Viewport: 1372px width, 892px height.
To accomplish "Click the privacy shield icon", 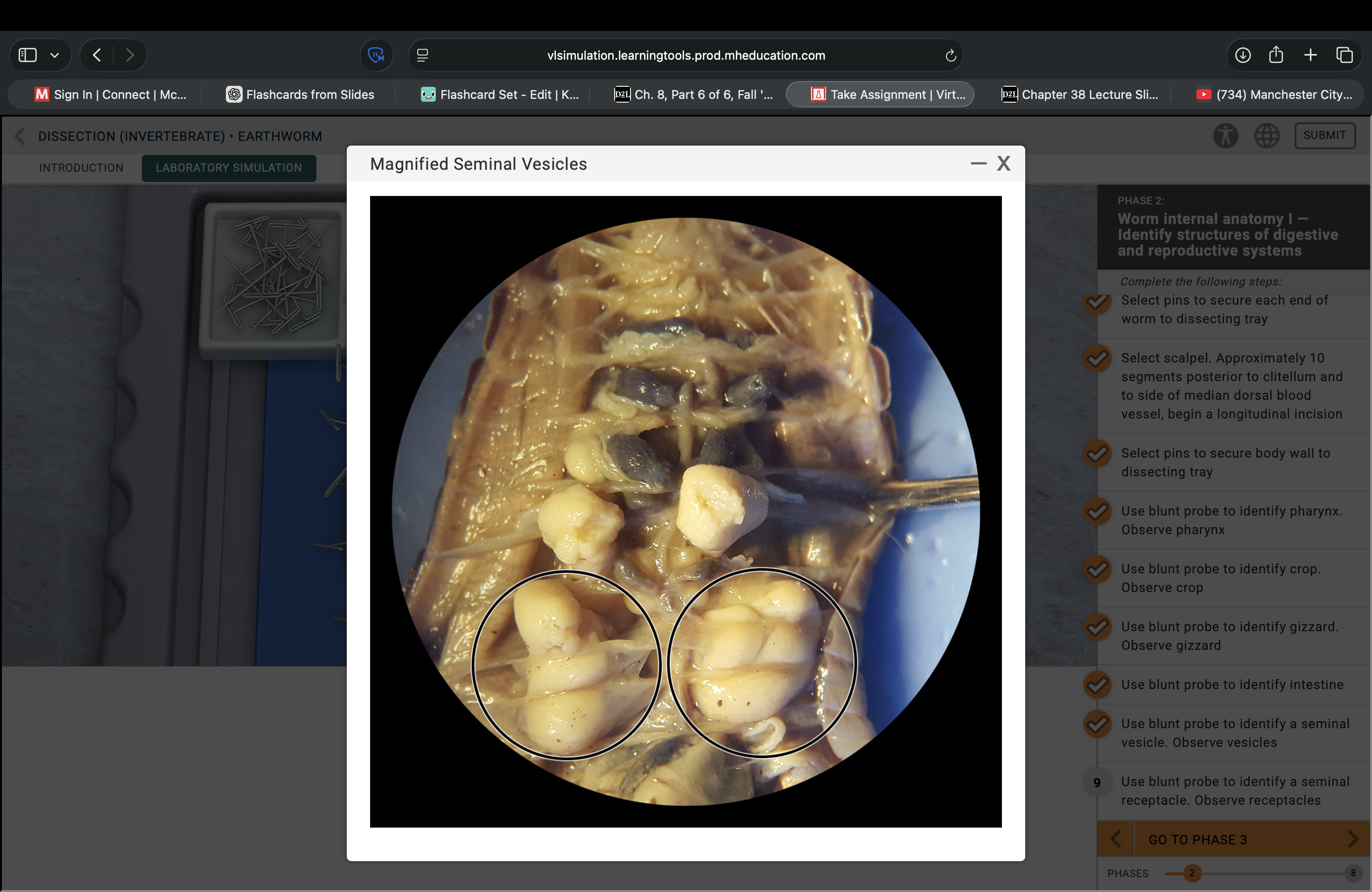I will pos(376,56).
